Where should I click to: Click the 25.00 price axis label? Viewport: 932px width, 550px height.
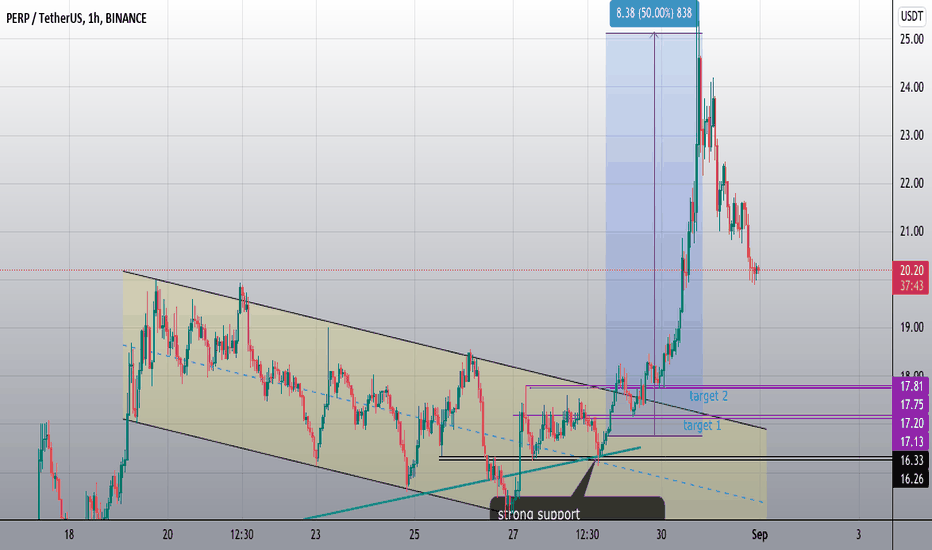click(912, 39)
